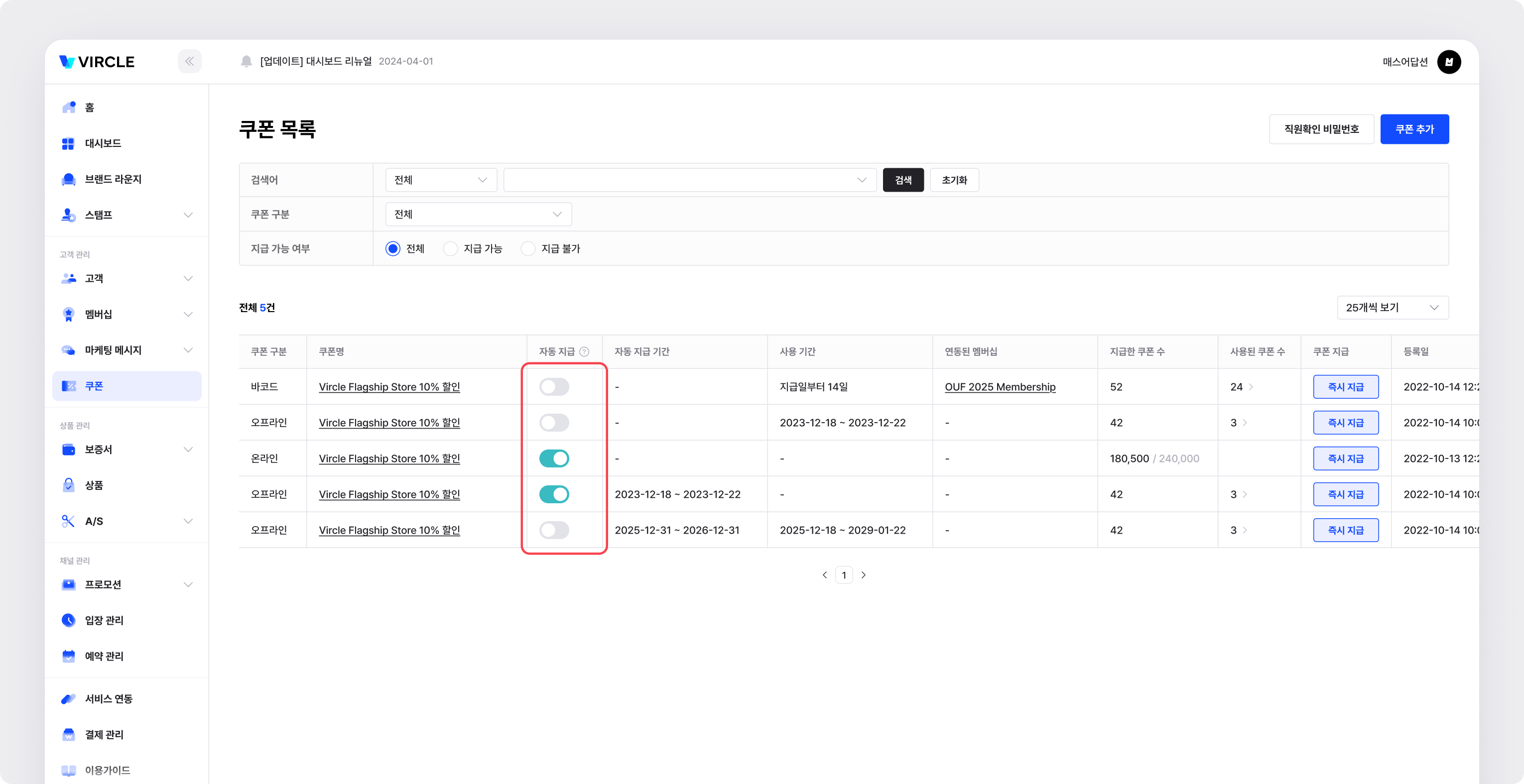Open the profile avatar icon

point(1448,62)
